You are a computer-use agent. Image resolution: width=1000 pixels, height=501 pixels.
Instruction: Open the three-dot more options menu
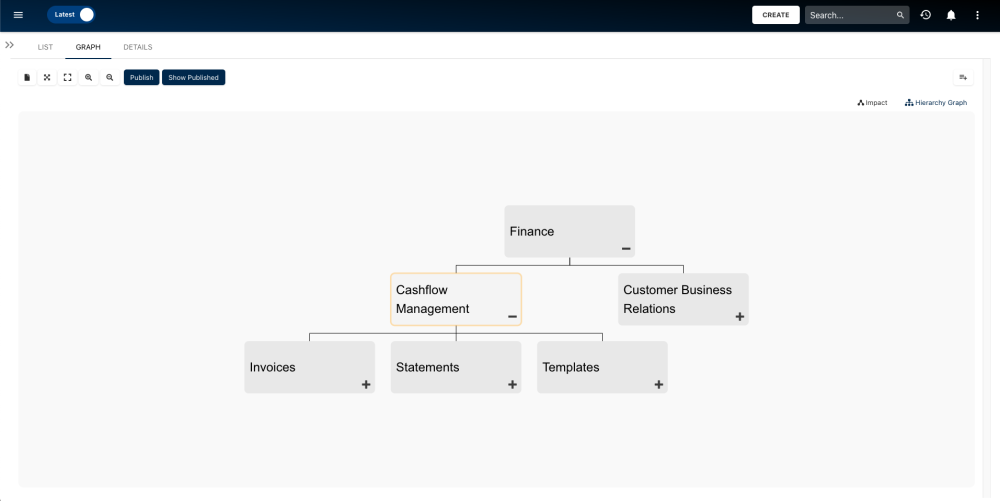coord(977,15)
